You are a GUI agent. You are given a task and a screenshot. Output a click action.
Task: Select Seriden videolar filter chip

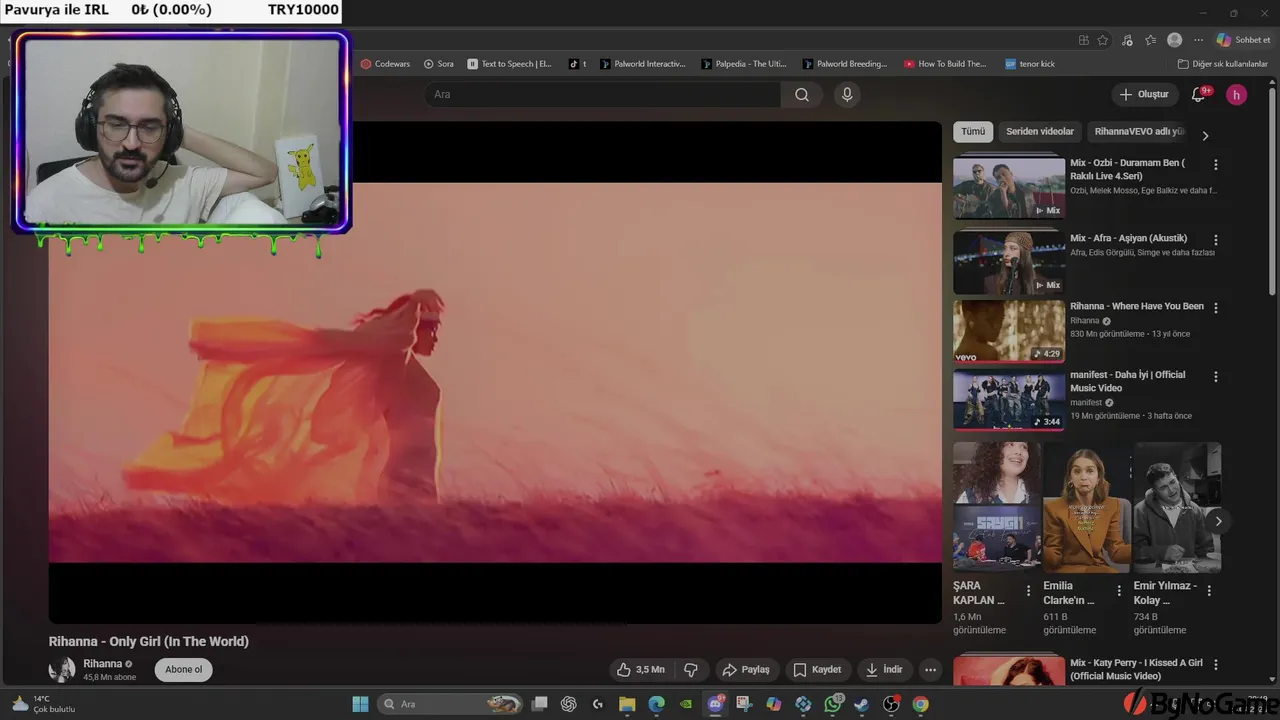tap(1040, 131)
